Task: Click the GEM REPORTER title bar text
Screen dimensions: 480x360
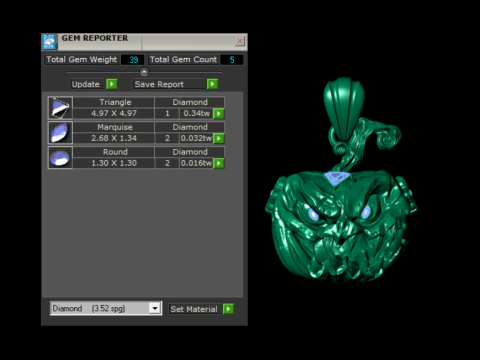Action: (x=95, y=38)
